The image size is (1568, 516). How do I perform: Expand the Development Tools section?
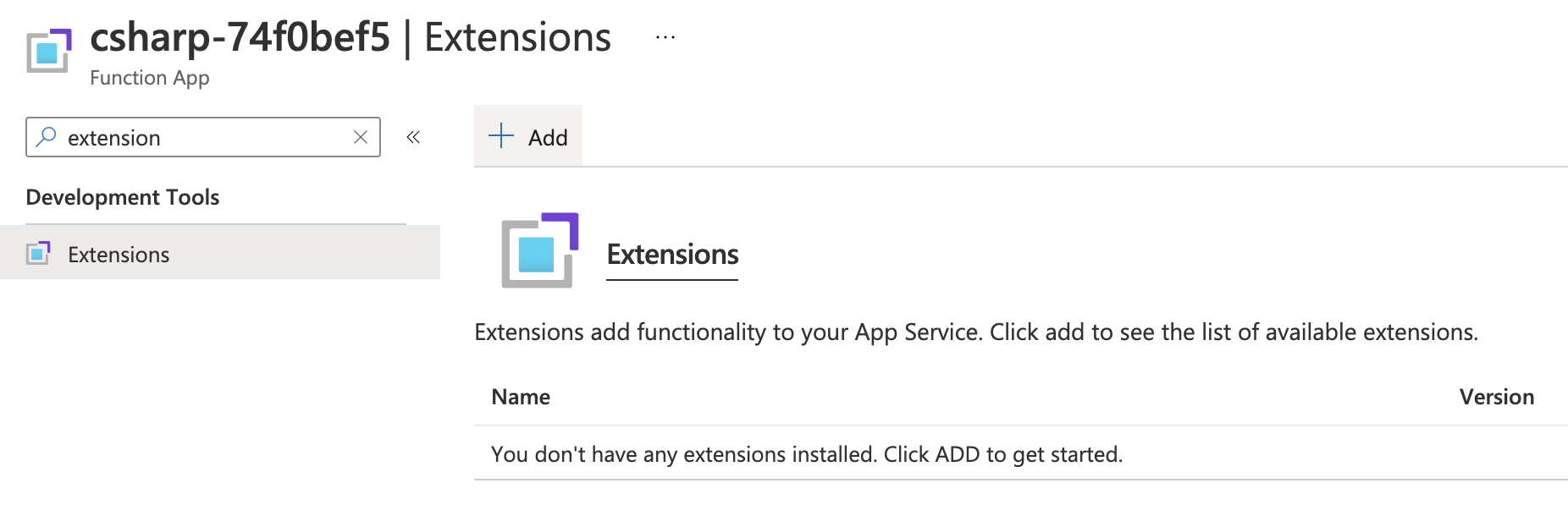pos(123,197)
